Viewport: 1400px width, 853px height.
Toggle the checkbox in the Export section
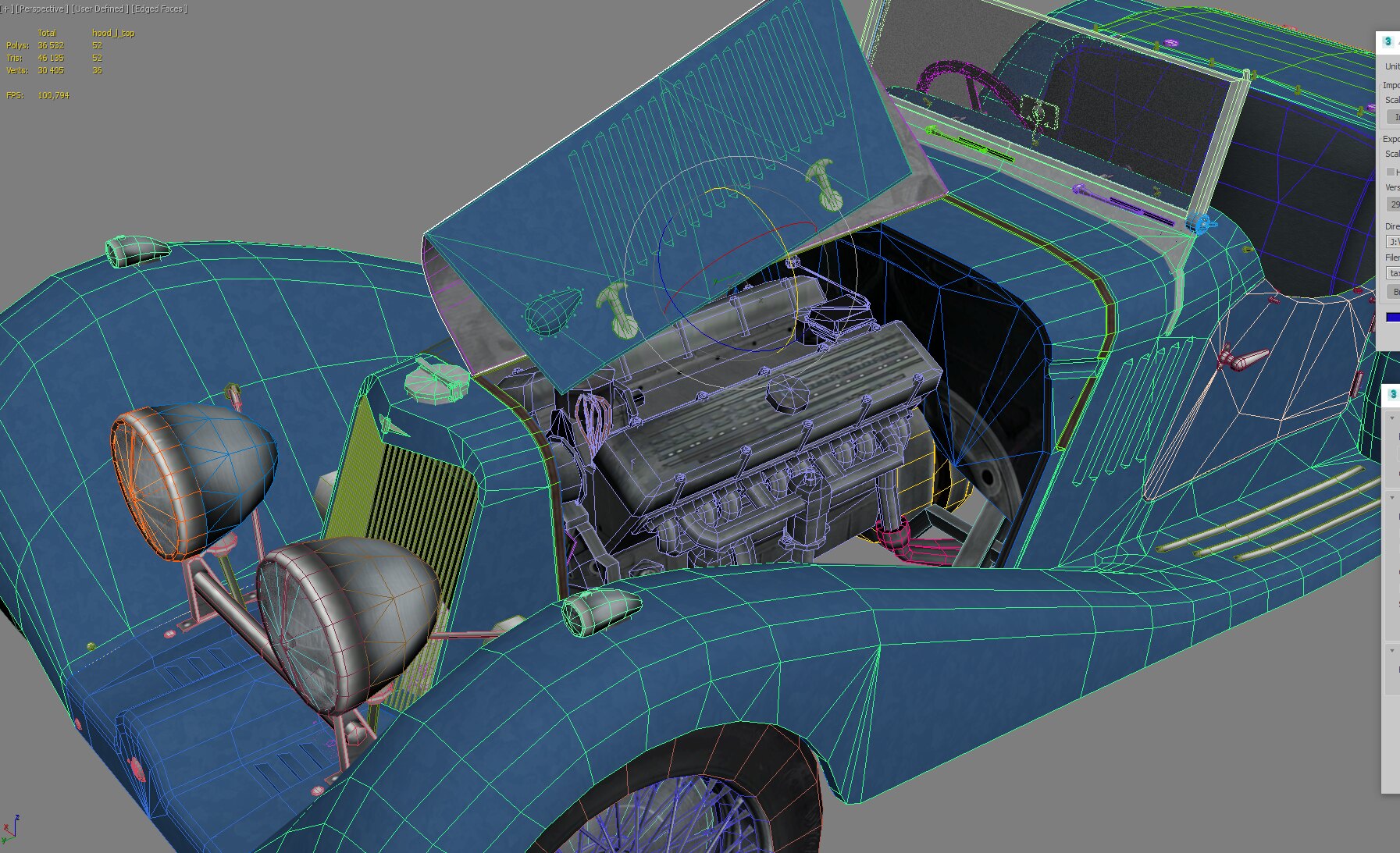tap(1390, 172)
